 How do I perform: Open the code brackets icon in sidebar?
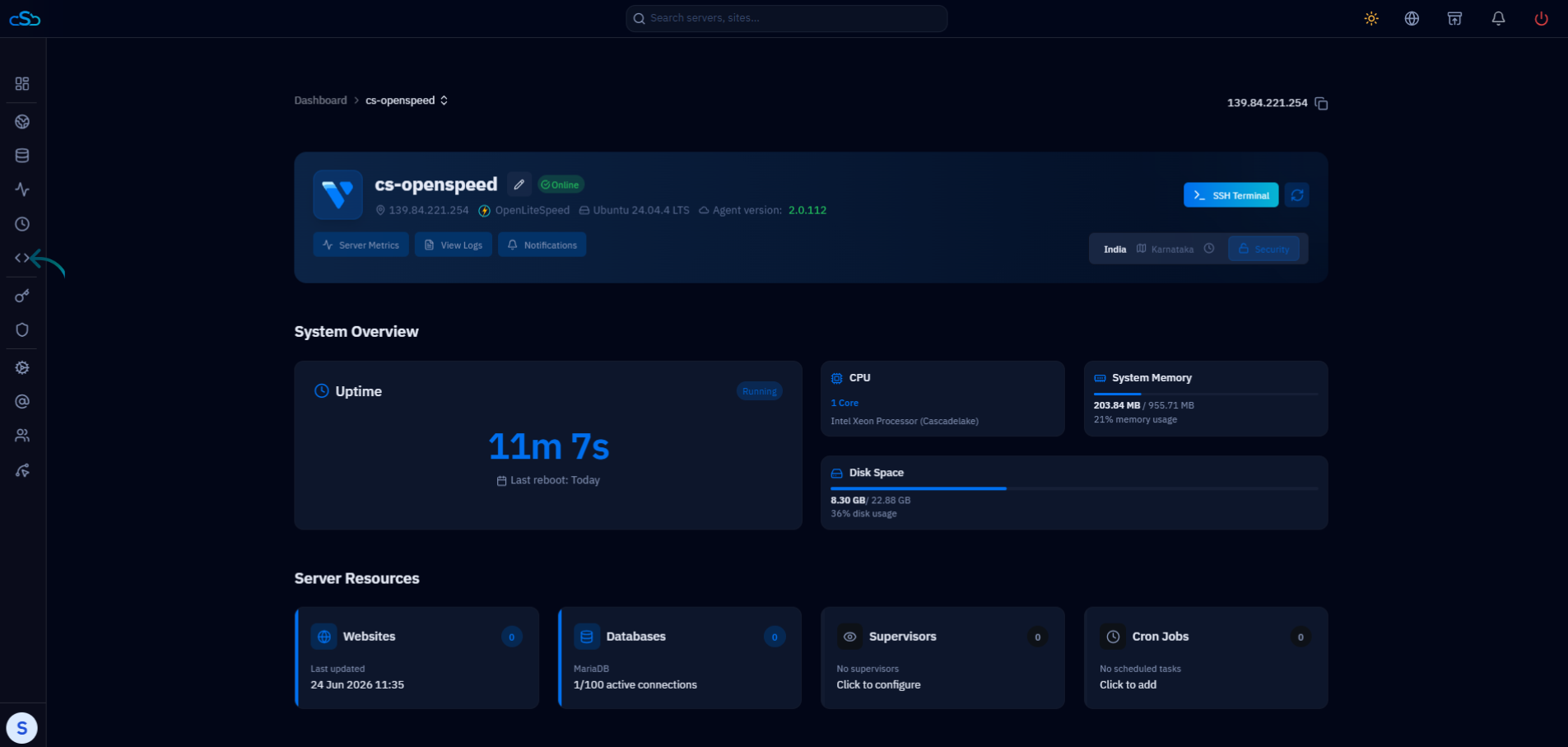click(22, 258)
